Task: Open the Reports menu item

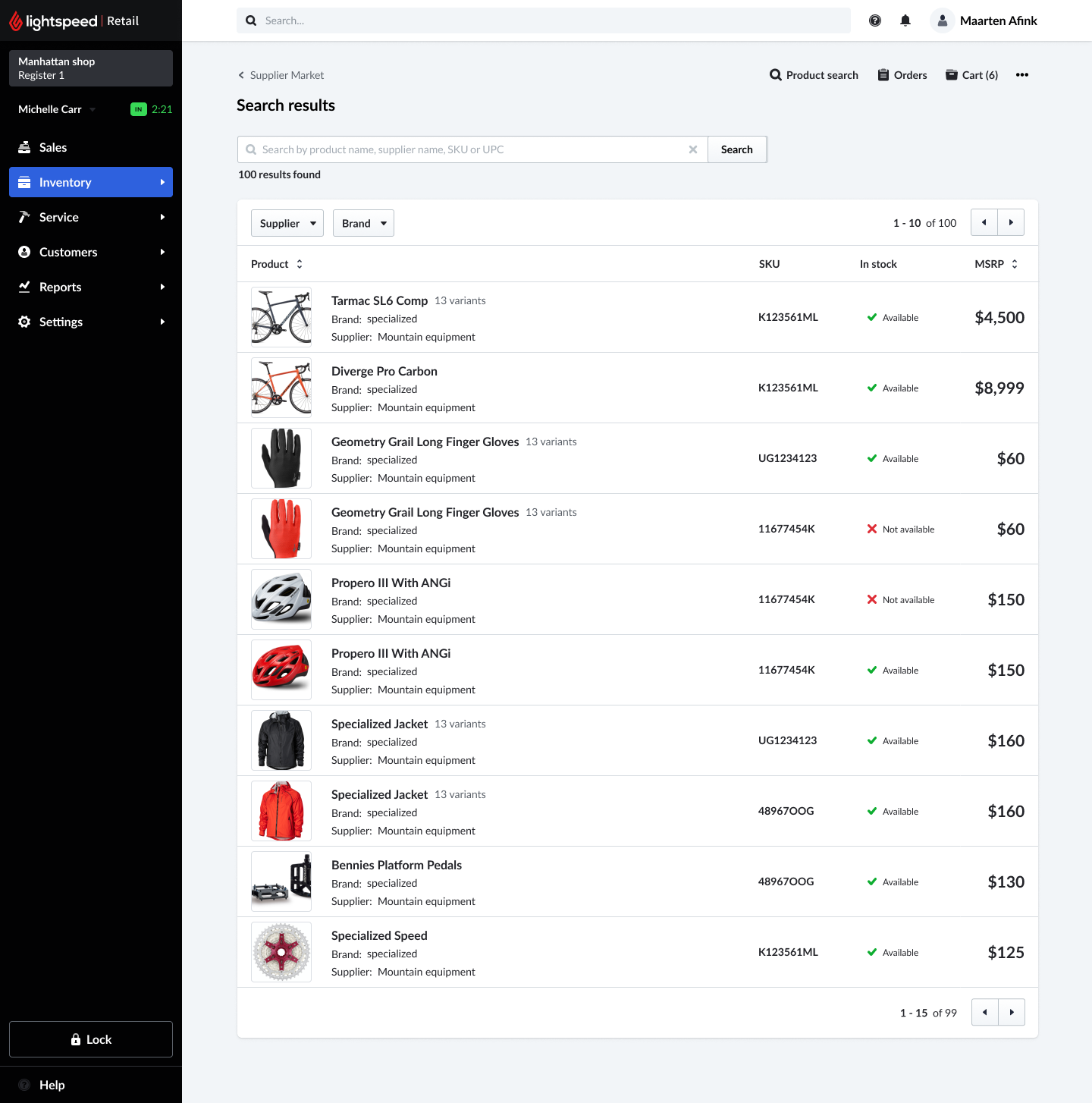Action: pos(91,287)
